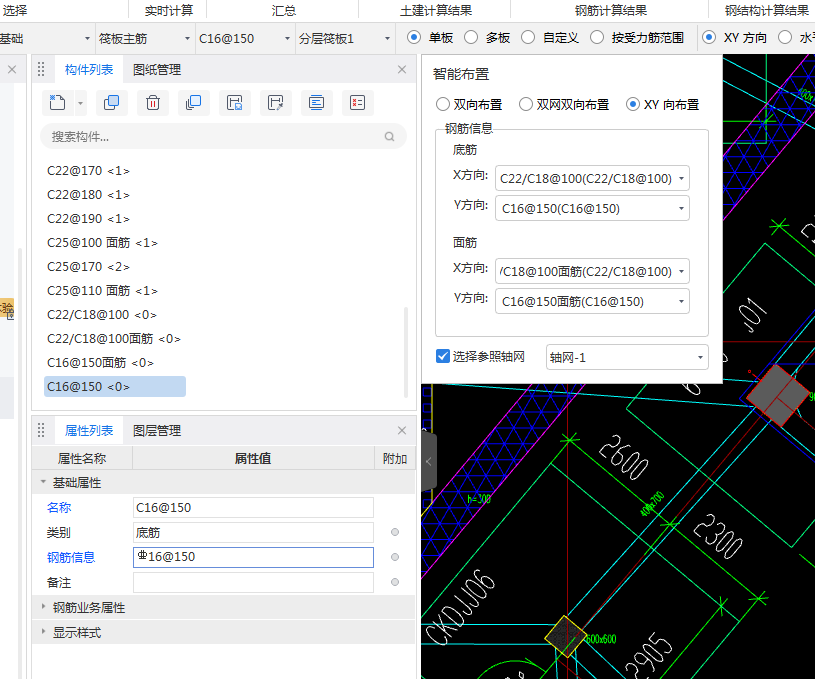Toggle the 附加 circle for 钢筋信息 row
This screenshot has height=679, width=815.
click(395, 557)
